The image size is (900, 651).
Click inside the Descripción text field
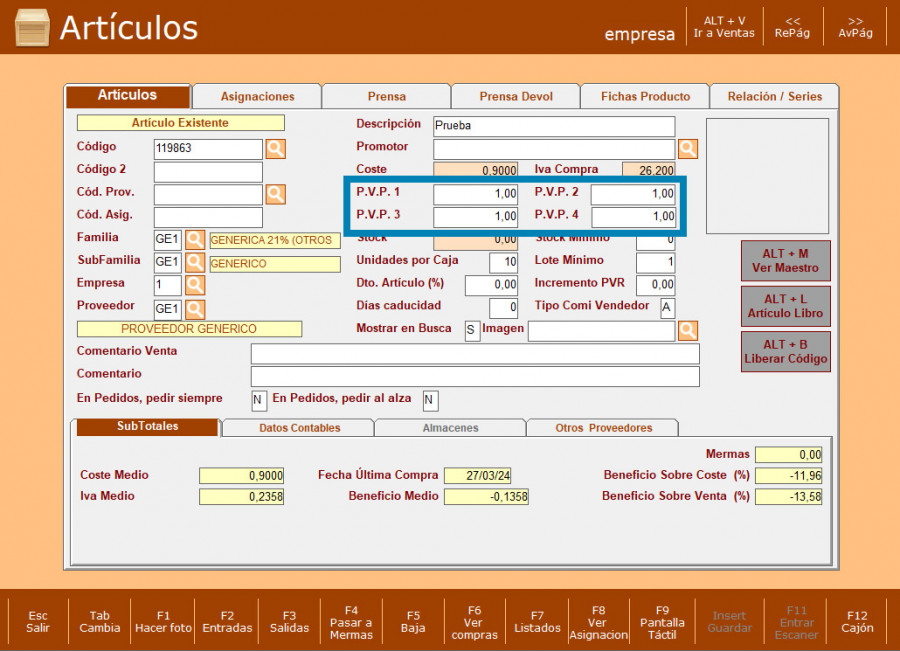coord(553,127)
